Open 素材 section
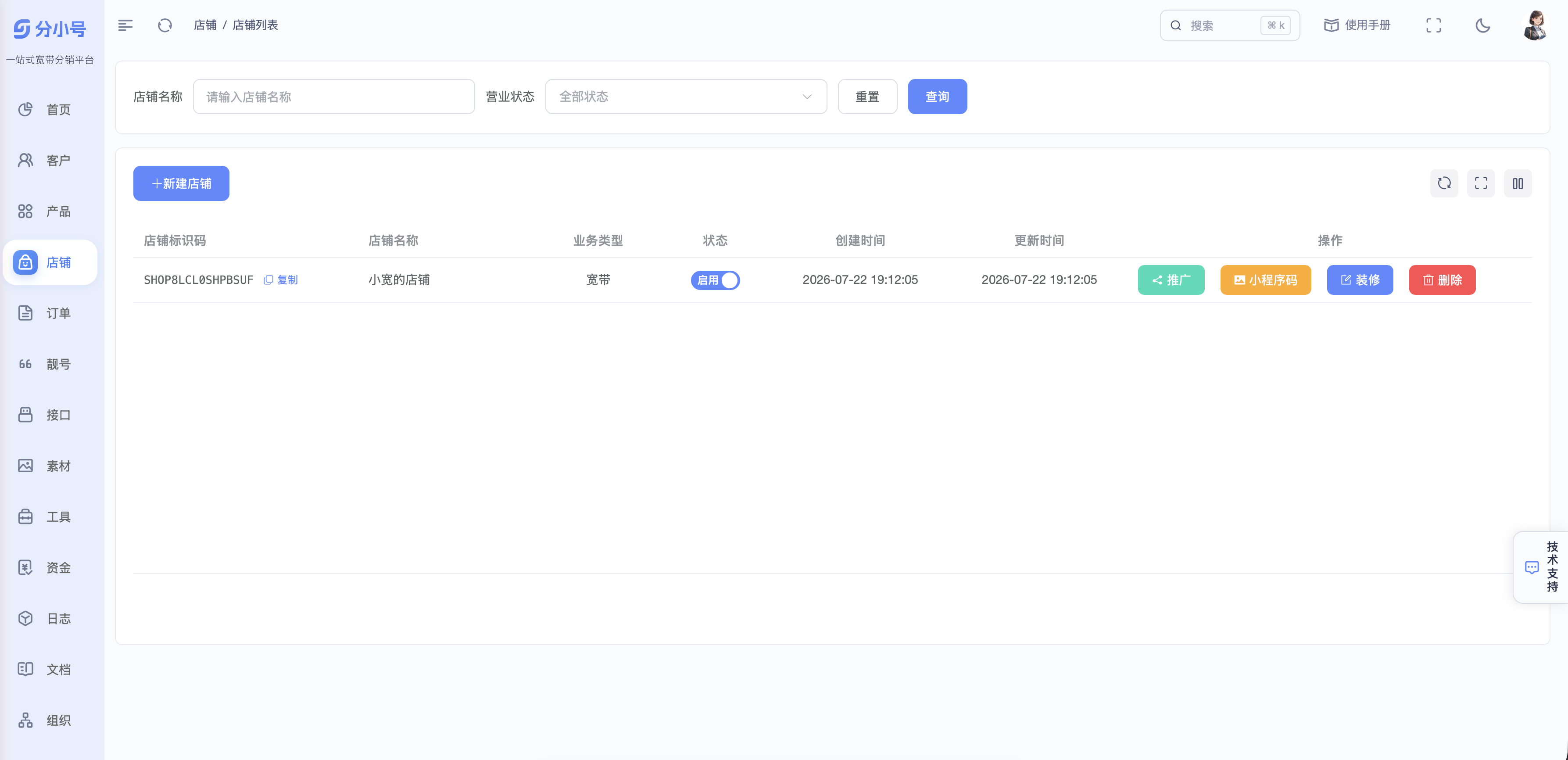The width and height of the screenshot is (1568, 760). click(50, 466)
